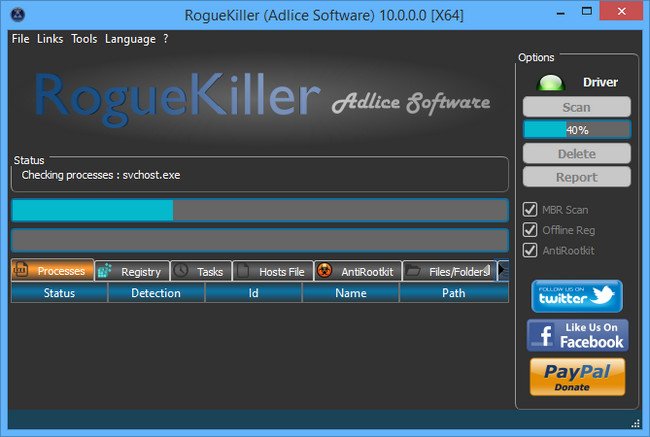Switch to the Processes tab
Screen dimensions: 650x437
point(52,270)
